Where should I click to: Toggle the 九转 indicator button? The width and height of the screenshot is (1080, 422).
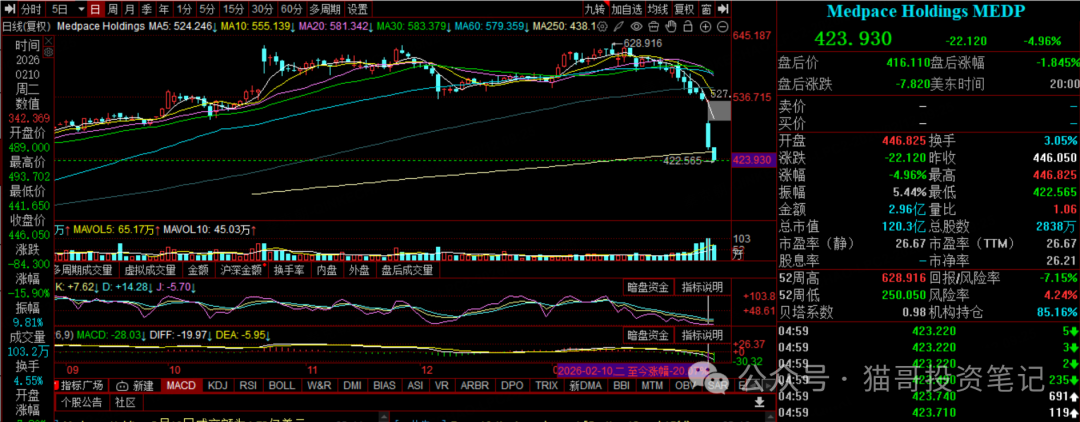click(x=594, y=9)
